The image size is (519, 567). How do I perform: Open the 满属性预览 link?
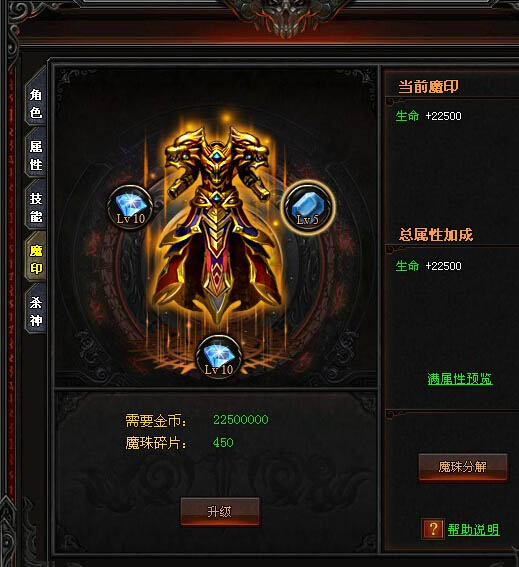tap(460, 379)
